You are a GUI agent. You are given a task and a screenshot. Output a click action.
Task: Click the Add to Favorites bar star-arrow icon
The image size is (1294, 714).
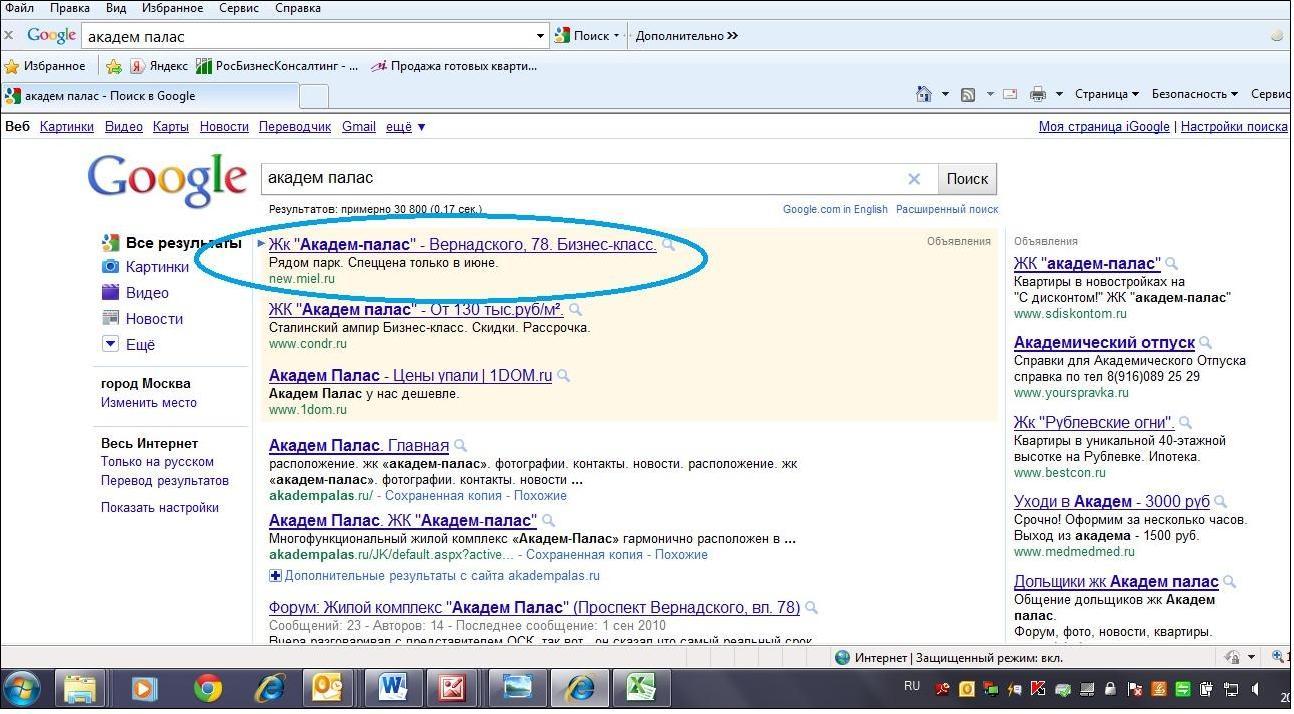pos(114,66)
